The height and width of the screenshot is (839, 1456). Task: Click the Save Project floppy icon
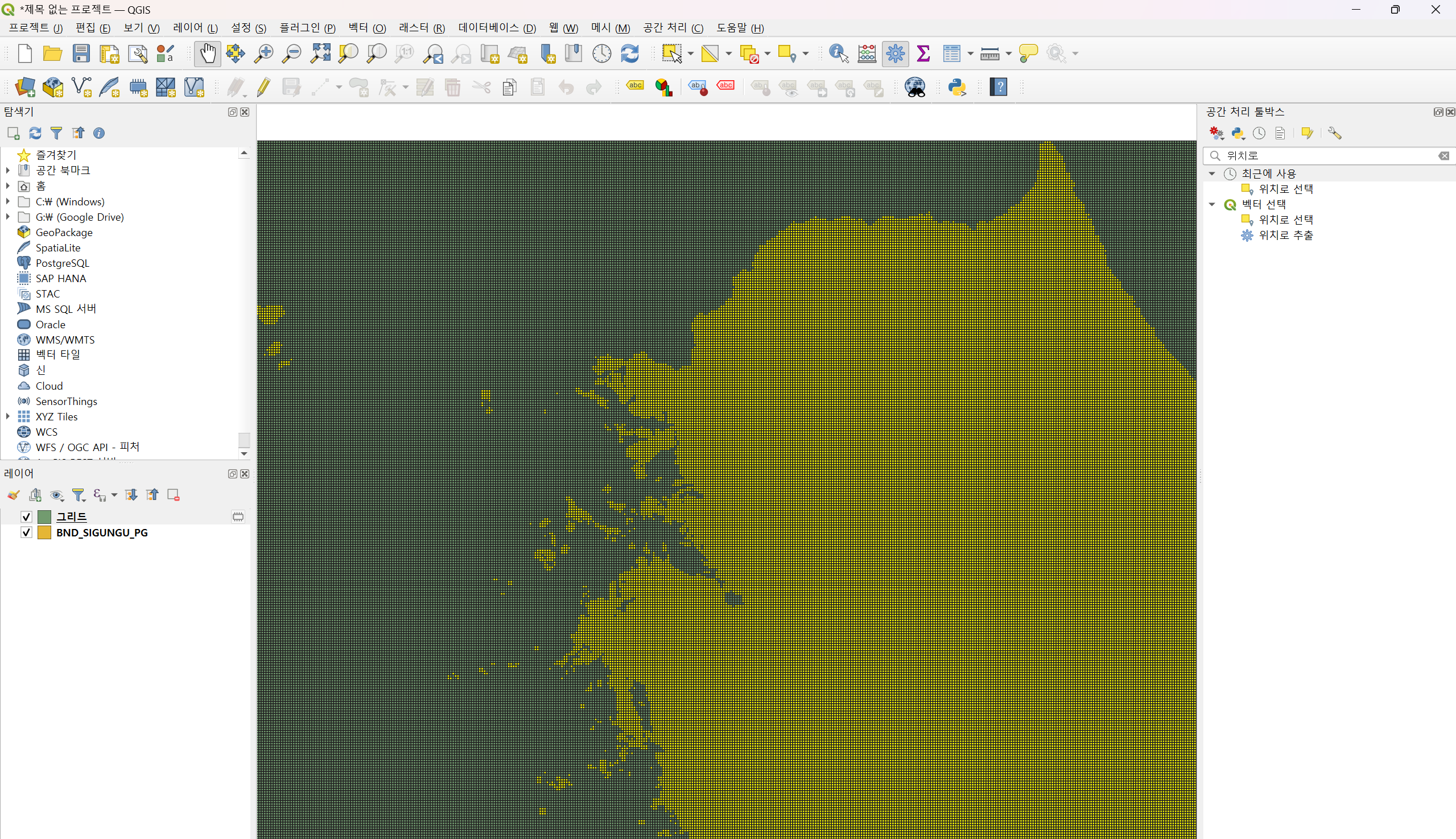(81, 53)
